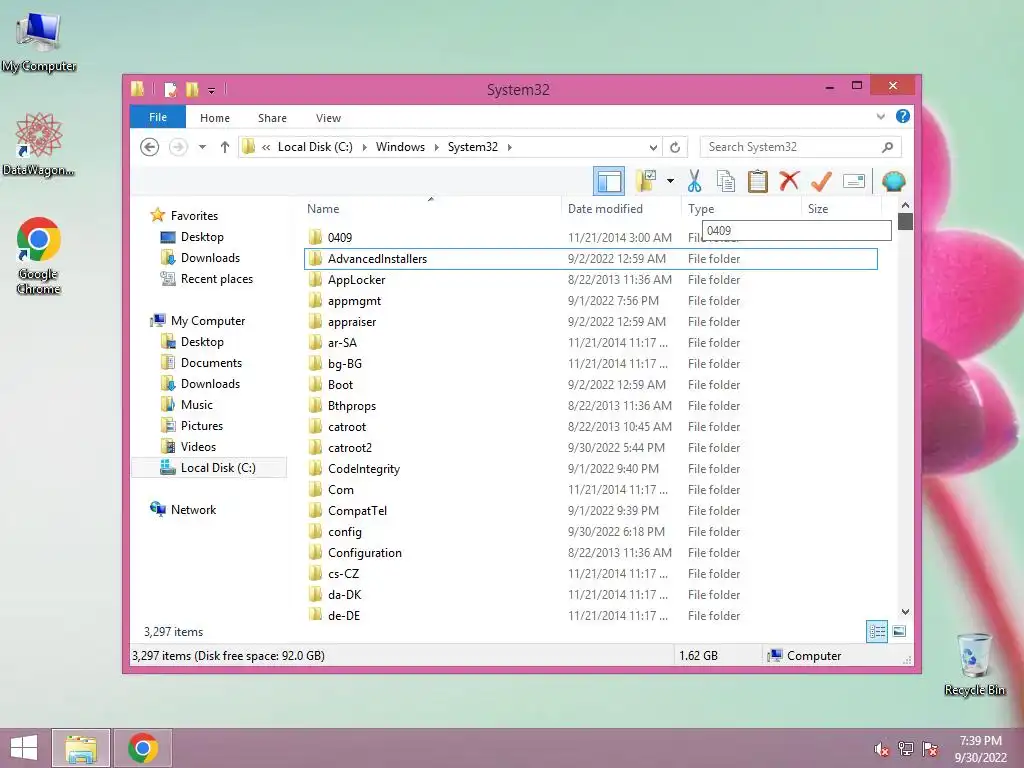Click the Windows breadcrumb in address bar
This screenshot has width=1024, height=768.
click(400, 147)
